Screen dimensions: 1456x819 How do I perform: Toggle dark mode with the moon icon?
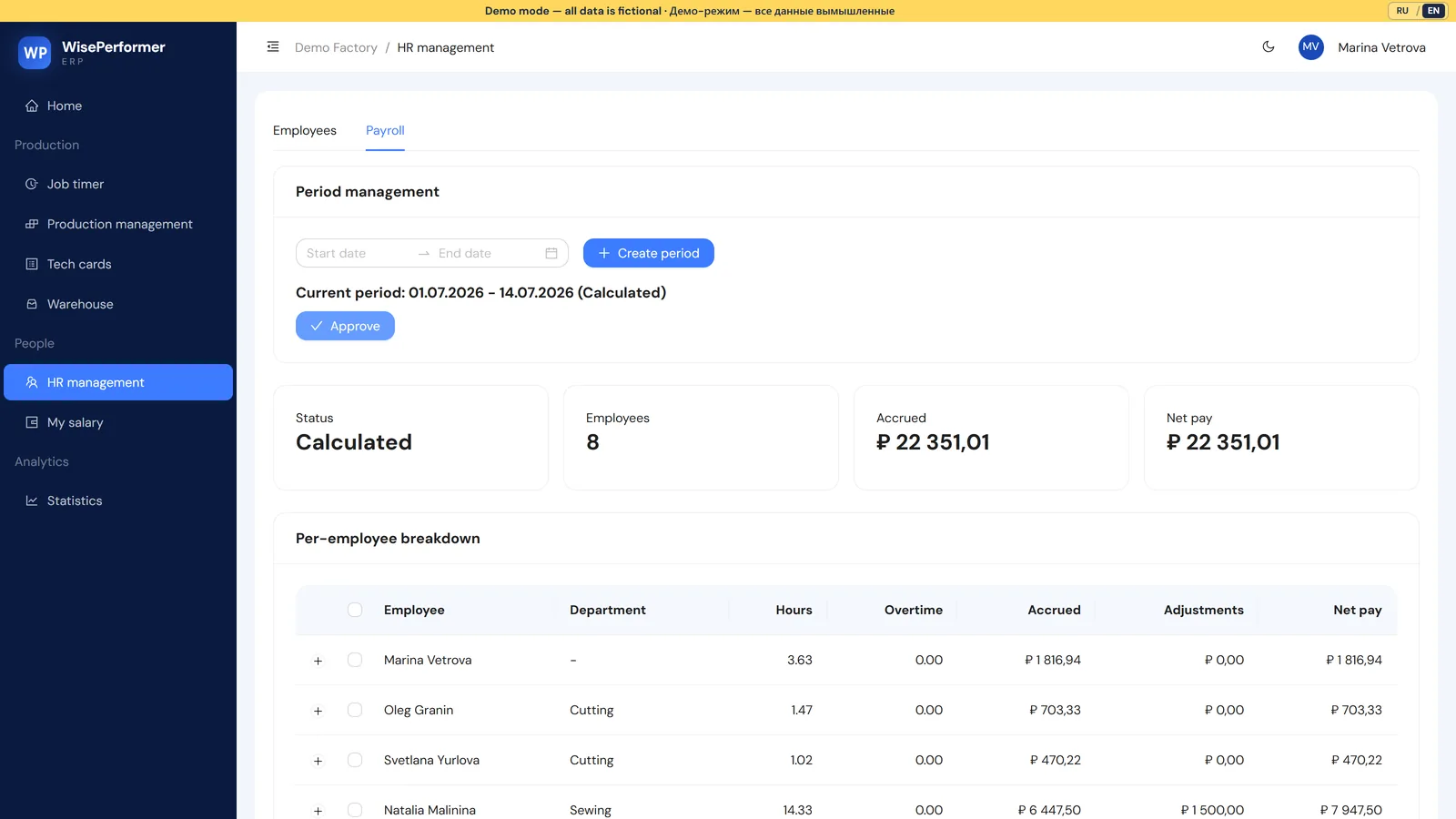pos(1269,46)
